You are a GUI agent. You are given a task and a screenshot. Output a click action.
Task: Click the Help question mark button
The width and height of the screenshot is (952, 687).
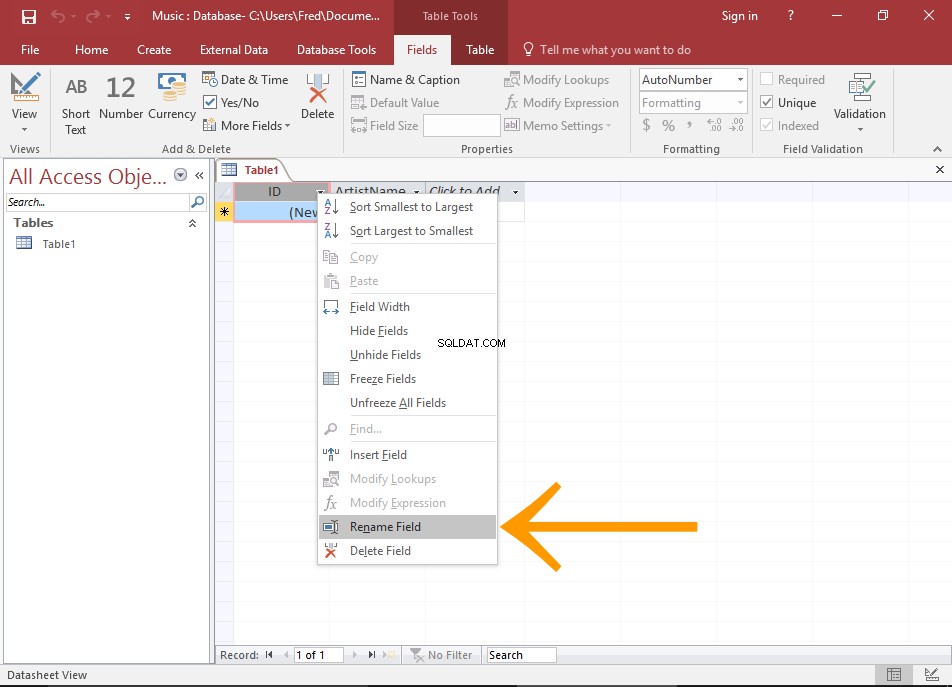coord(790,16)
